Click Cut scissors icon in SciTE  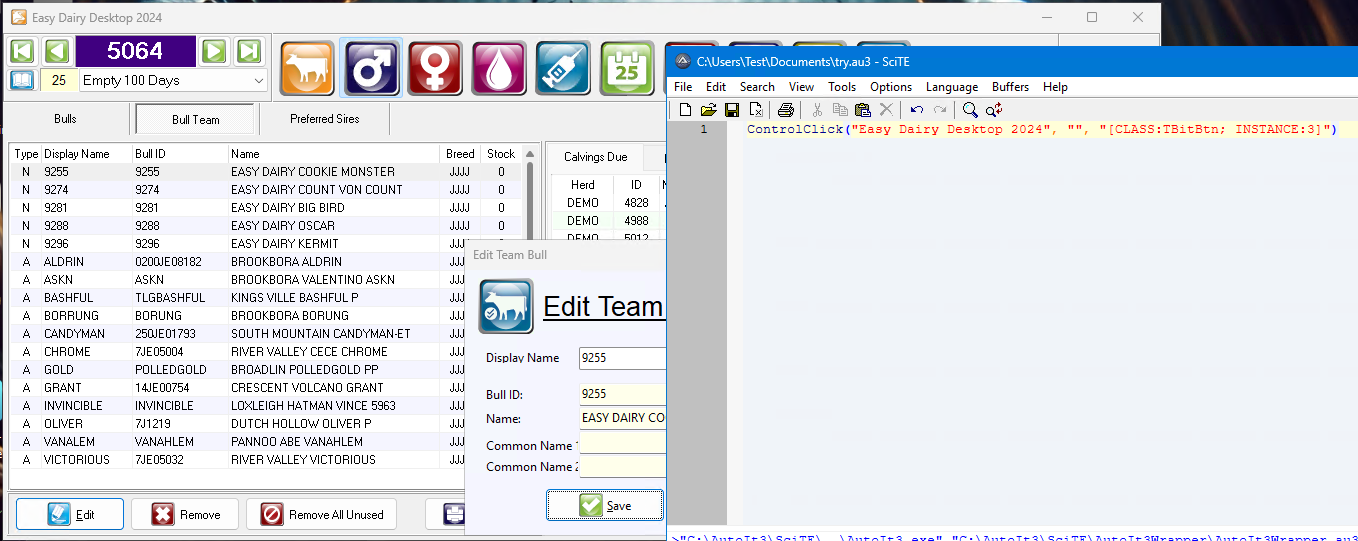[817, 110]
